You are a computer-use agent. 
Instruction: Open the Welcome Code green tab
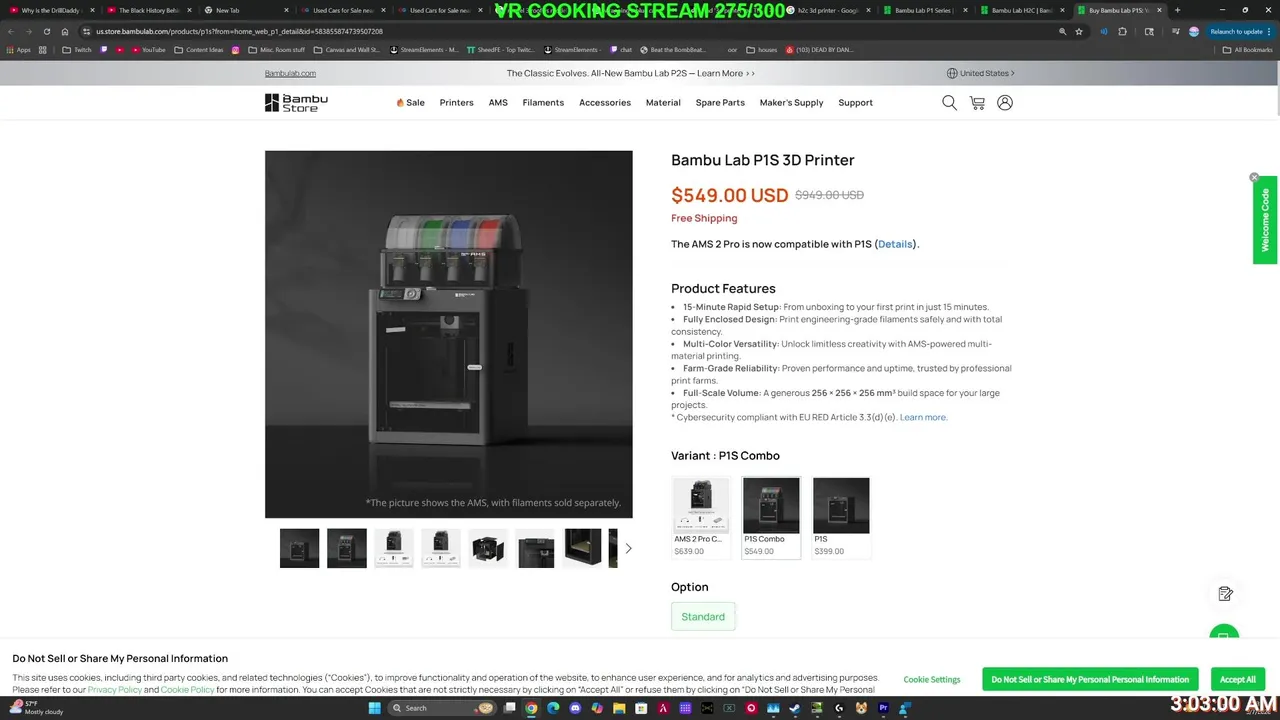click(x=1265, y=220)
